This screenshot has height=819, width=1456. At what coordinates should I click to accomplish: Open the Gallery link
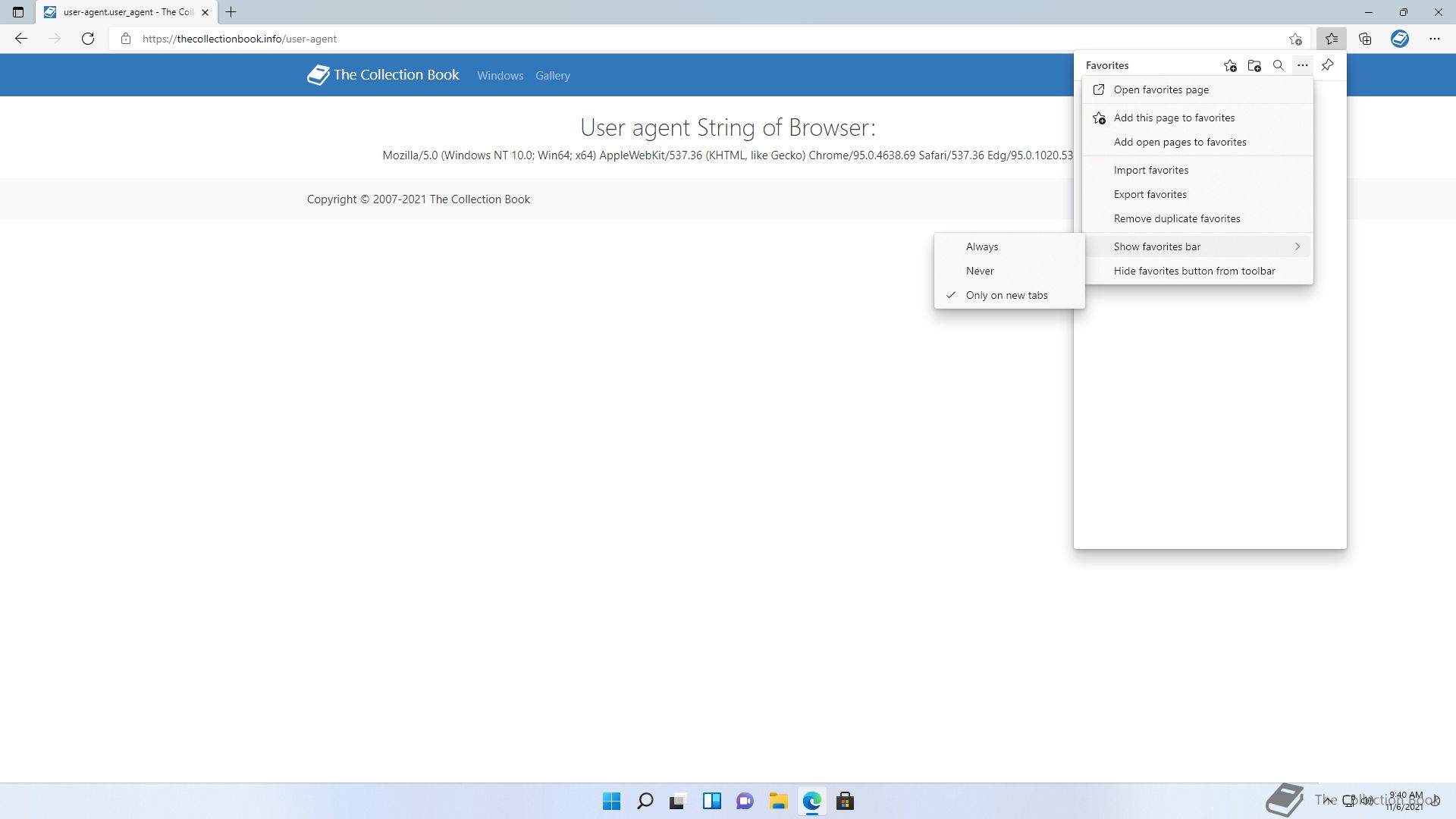click(552, 76)
